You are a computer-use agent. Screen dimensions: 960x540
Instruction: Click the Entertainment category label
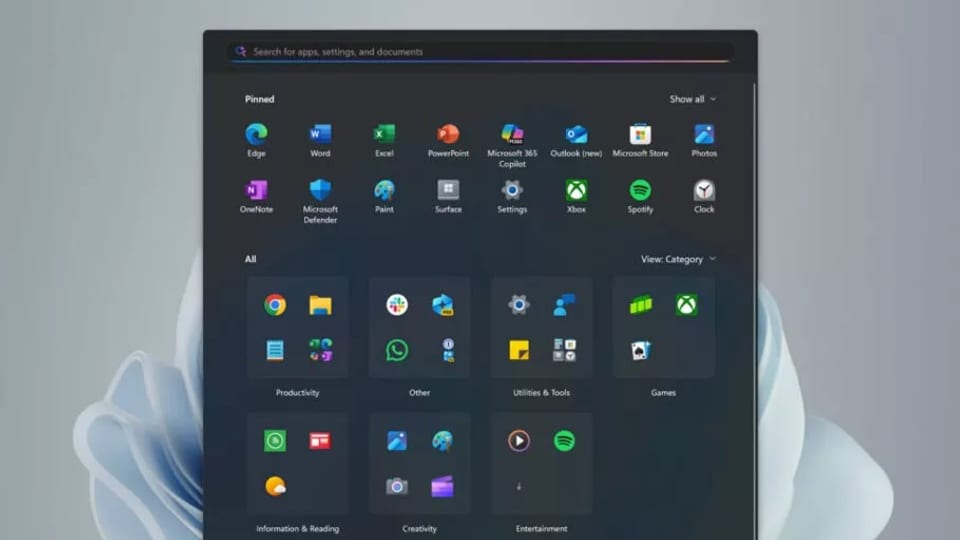tap(541, 528)
